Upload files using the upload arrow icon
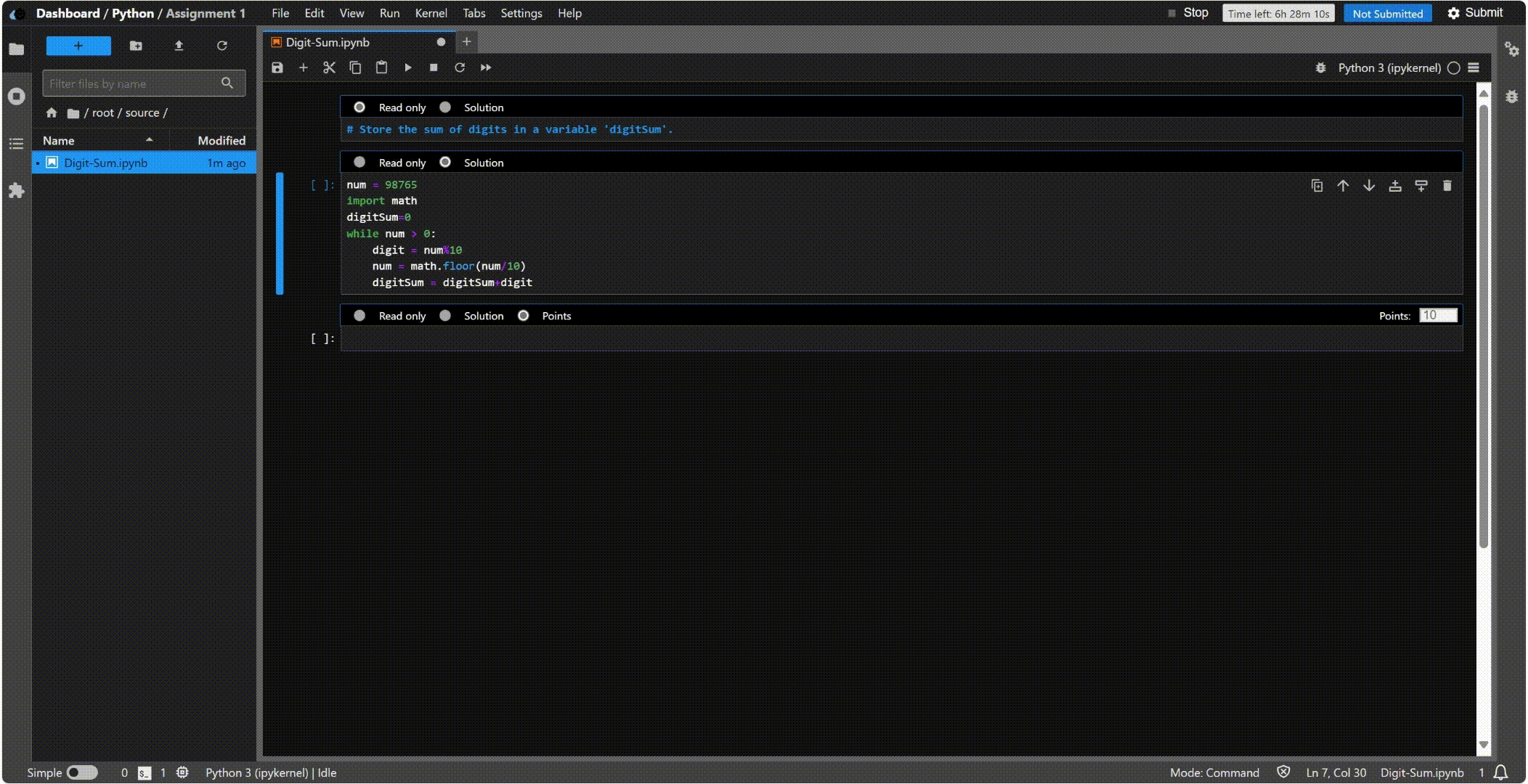The image size is (1528, 784). pyautogui.click(x=179, y=46)
